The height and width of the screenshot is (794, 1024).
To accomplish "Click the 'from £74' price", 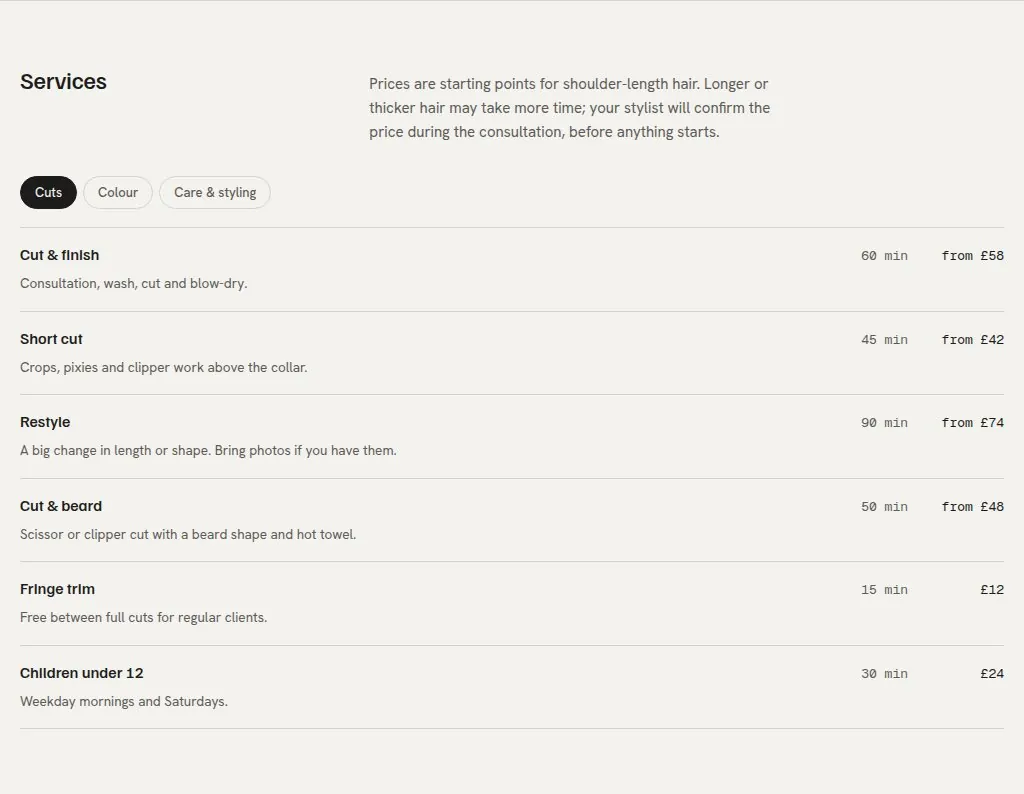I will pos(972,423).
